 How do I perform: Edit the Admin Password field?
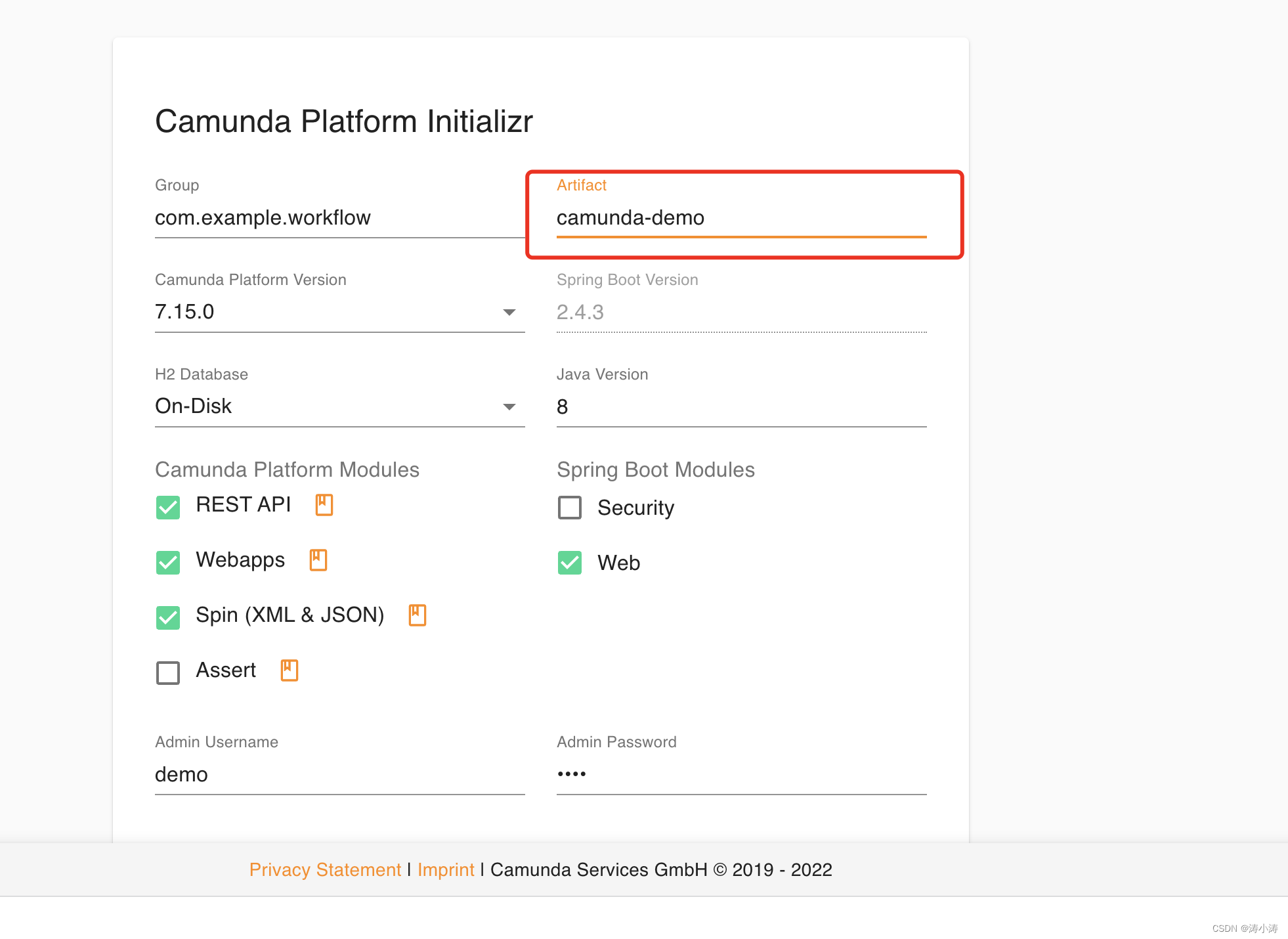742,774
